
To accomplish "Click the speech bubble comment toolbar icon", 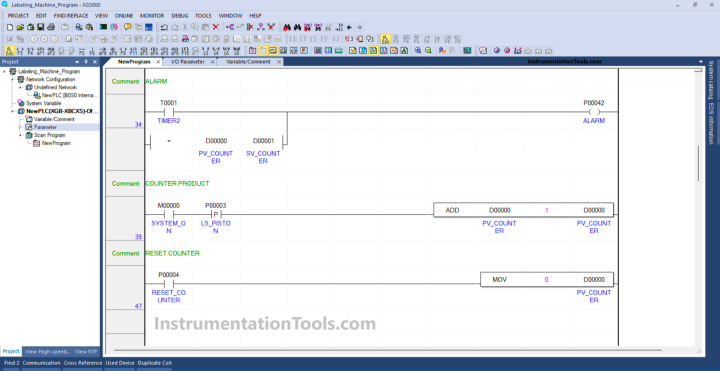I will point(128,27).
